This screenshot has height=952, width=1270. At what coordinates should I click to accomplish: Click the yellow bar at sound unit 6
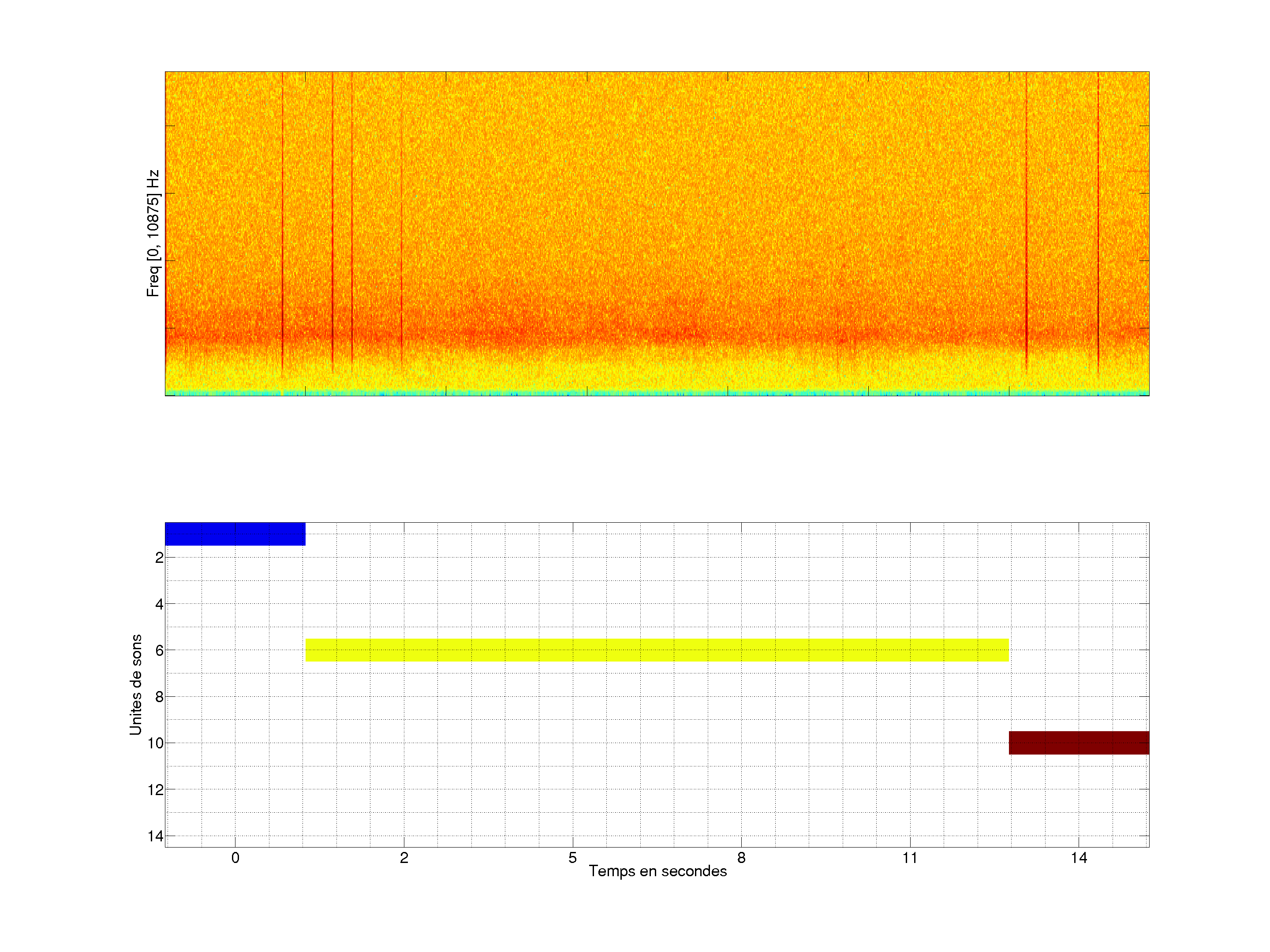(657, 650)
